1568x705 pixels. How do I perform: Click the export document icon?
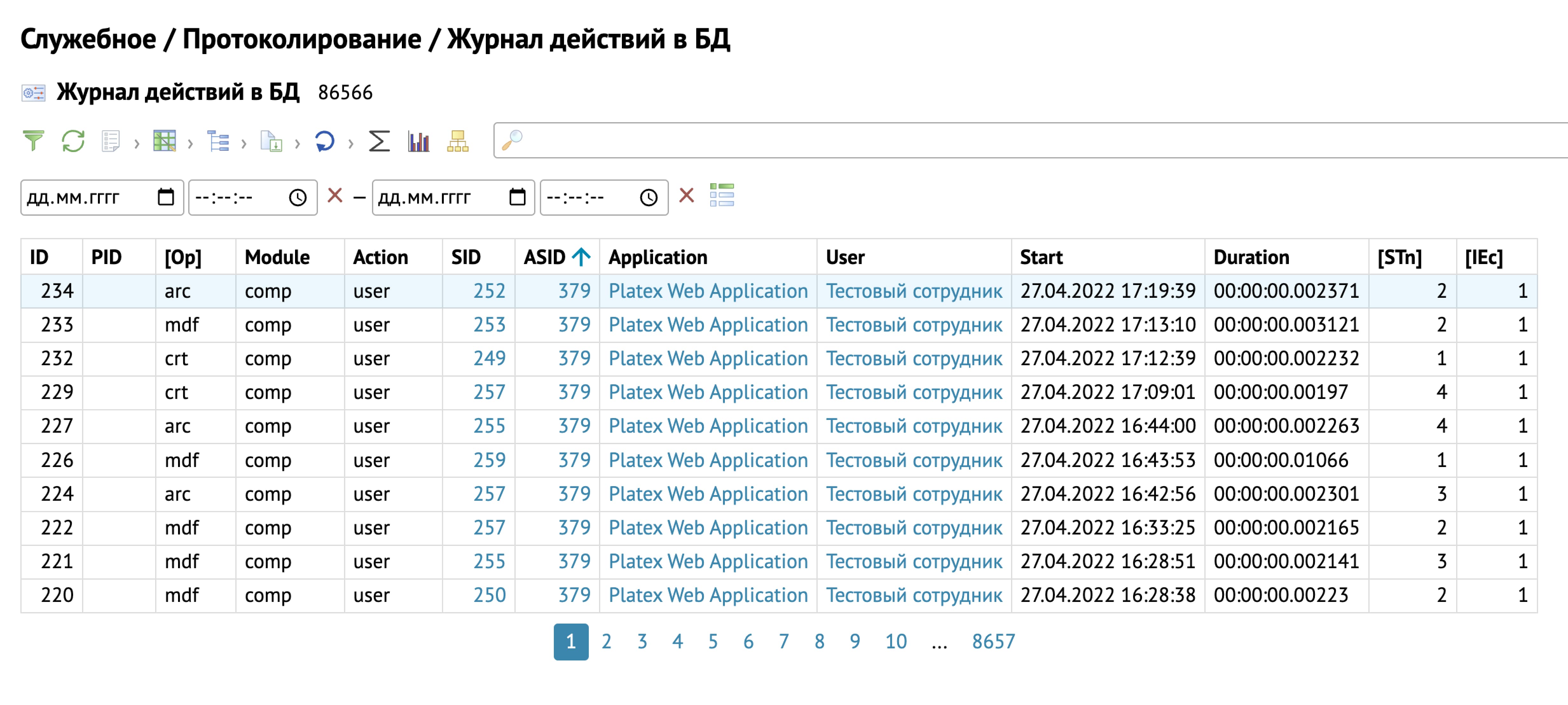point(272,141)
